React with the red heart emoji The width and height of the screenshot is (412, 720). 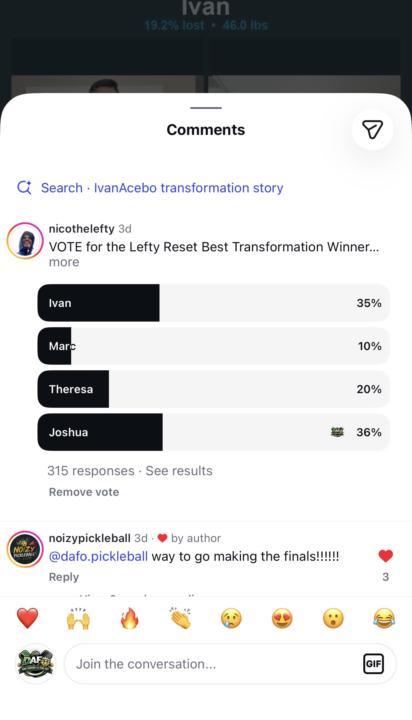click(28, 618)
